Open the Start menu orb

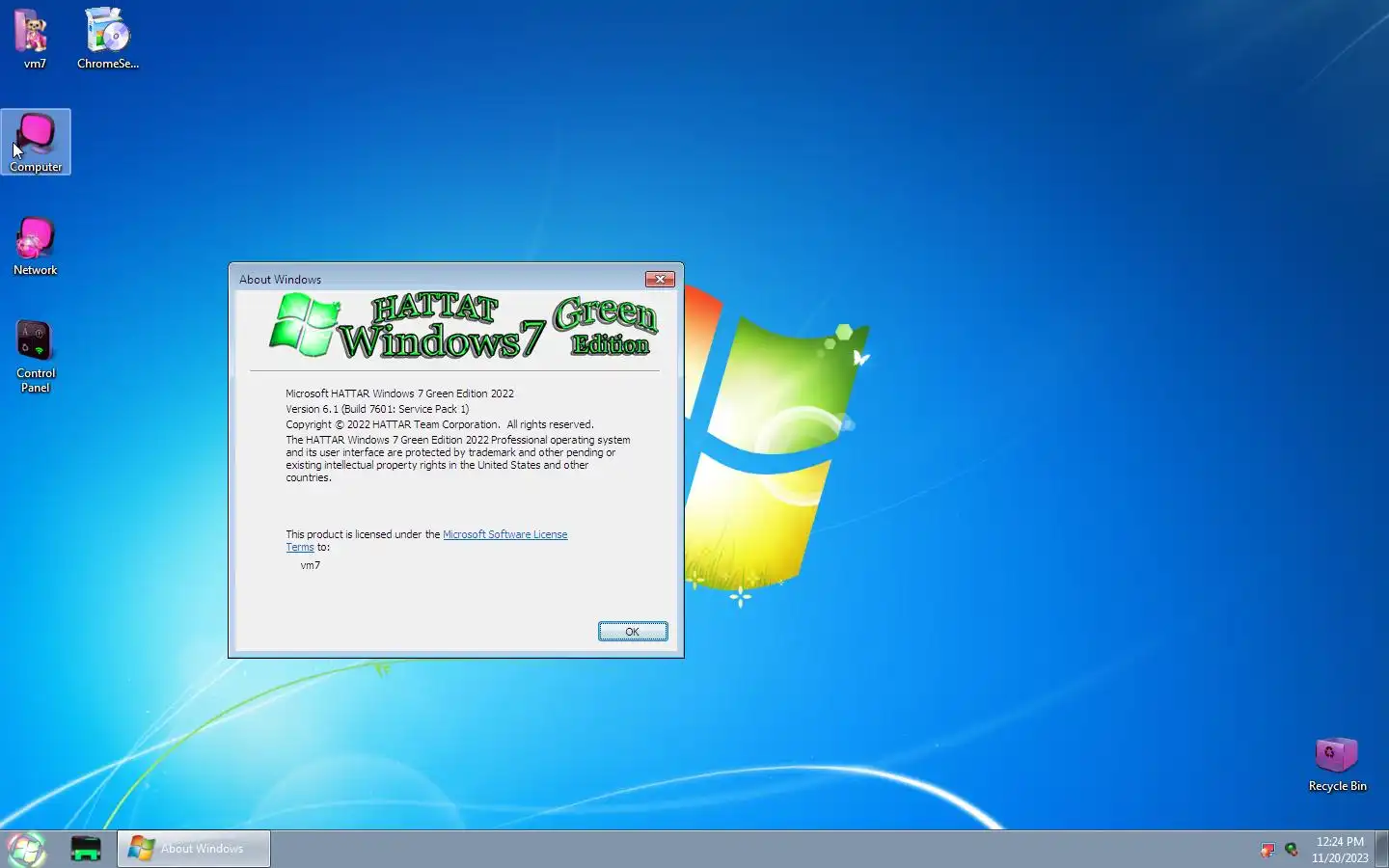pos(26,849)
